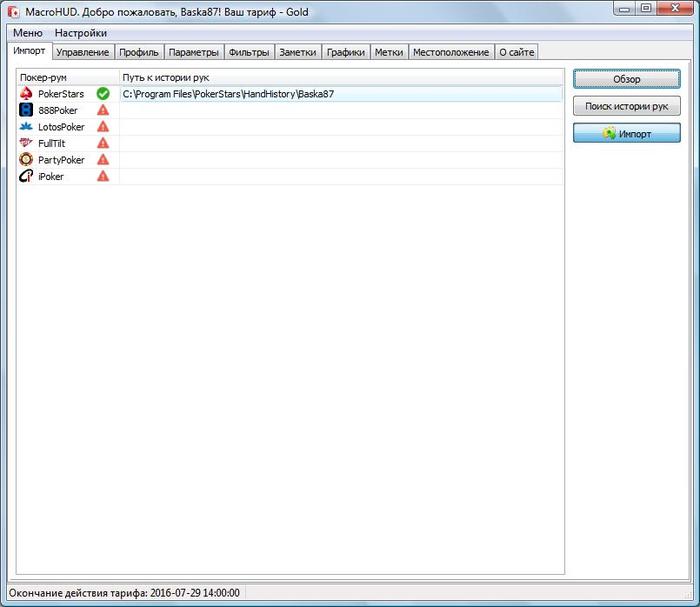Click the red warning triangle beside FullTilt
The height and width of the screenshot is (607, 700).
click(x=103, y=143)
